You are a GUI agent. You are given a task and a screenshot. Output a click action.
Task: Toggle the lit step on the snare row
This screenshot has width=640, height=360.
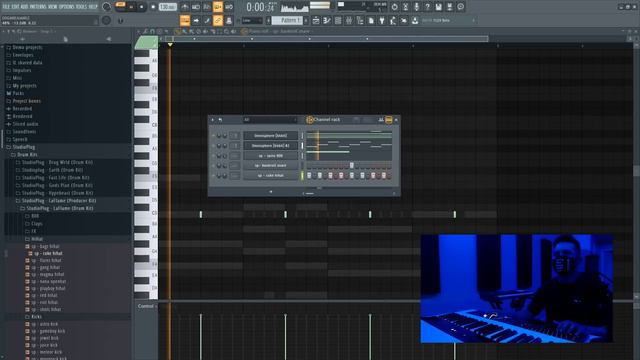pyautogui.click(x=351, y=165)
